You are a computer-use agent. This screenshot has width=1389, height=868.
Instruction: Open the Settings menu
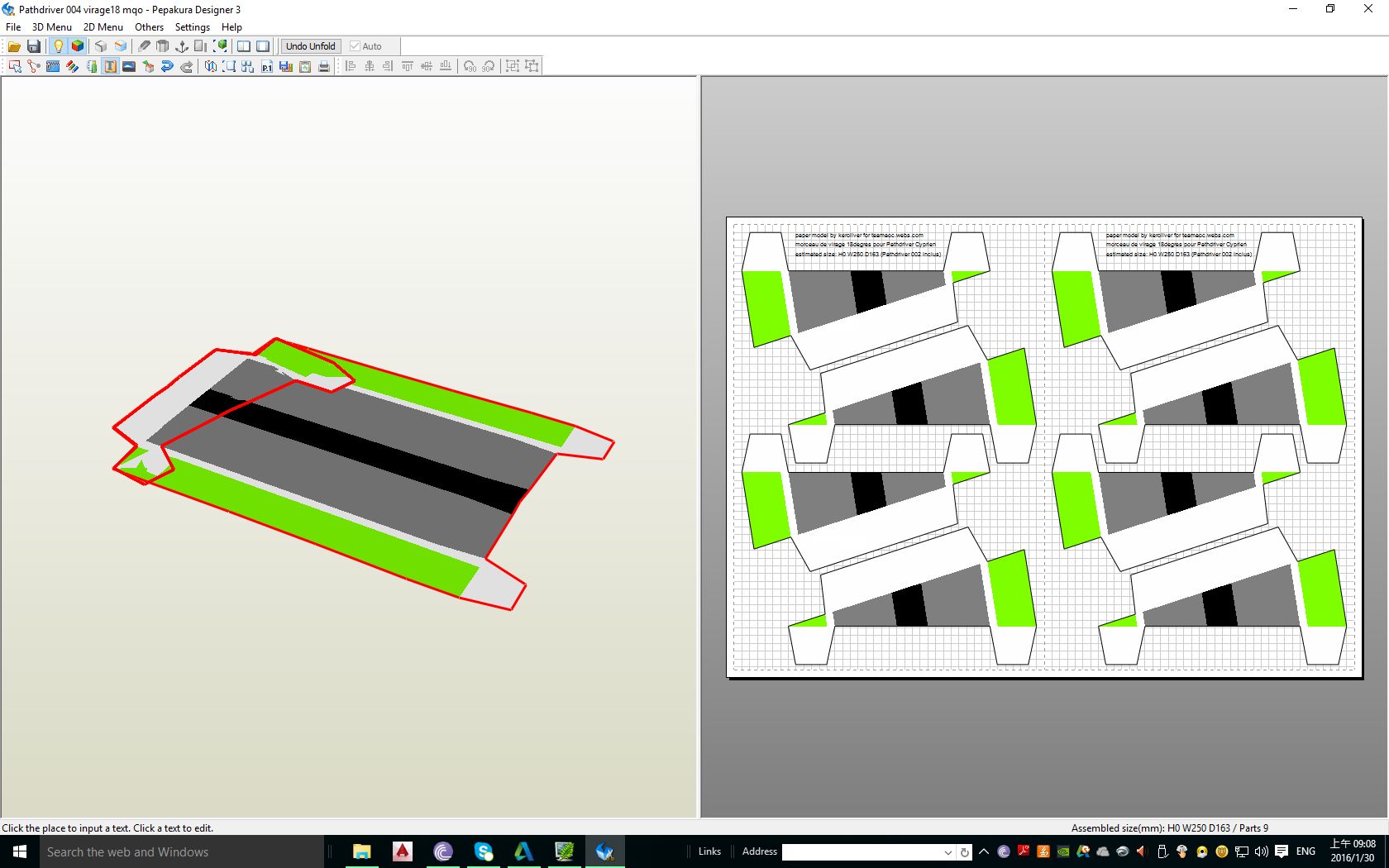pos(192,26)
